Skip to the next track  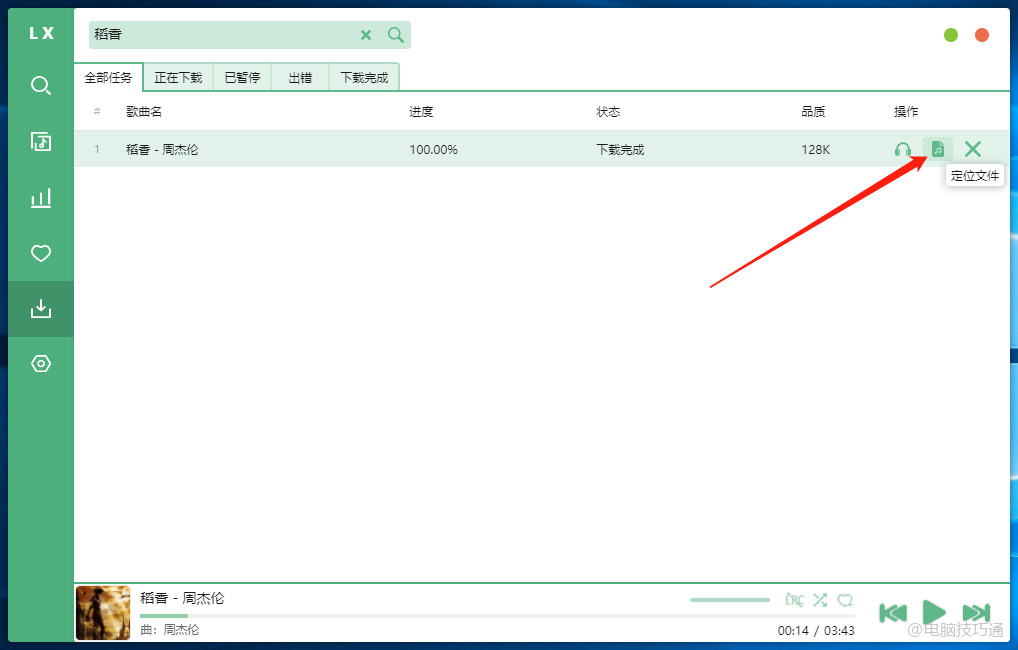pos(976,612)
